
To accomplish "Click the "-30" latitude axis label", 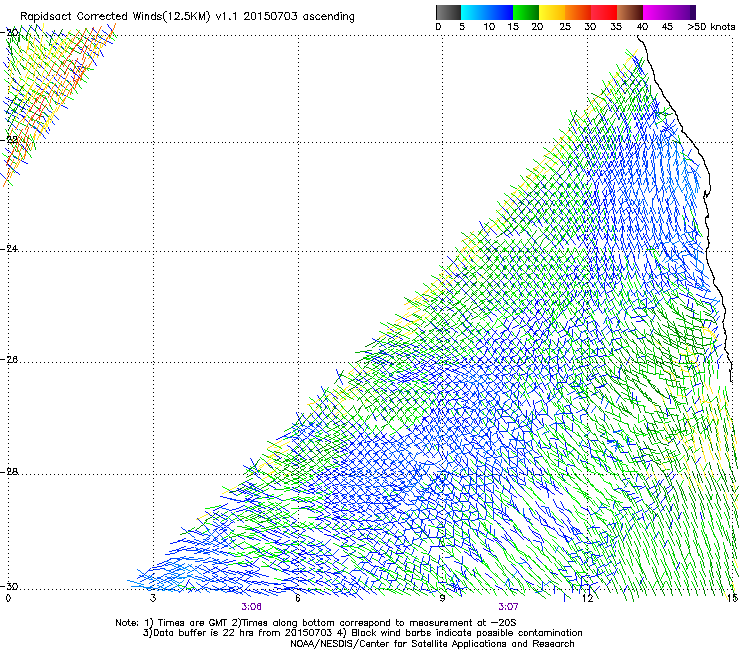I will [x=10, y=586].
